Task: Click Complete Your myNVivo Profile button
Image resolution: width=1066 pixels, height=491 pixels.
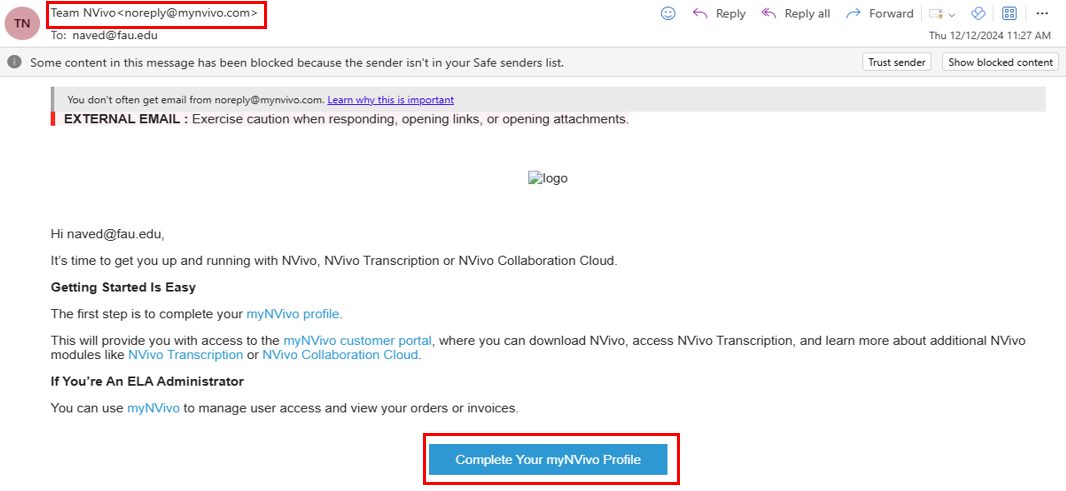Action: 548,460
